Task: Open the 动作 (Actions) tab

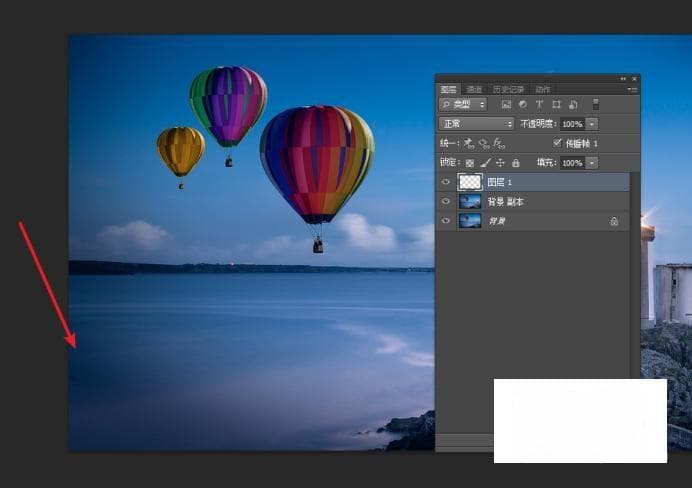Action: (x=543, y=90)
